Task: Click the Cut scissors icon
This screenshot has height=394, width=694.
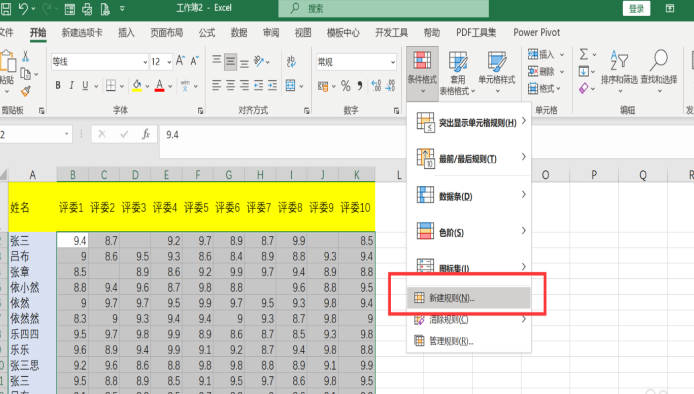Action: 25,56
